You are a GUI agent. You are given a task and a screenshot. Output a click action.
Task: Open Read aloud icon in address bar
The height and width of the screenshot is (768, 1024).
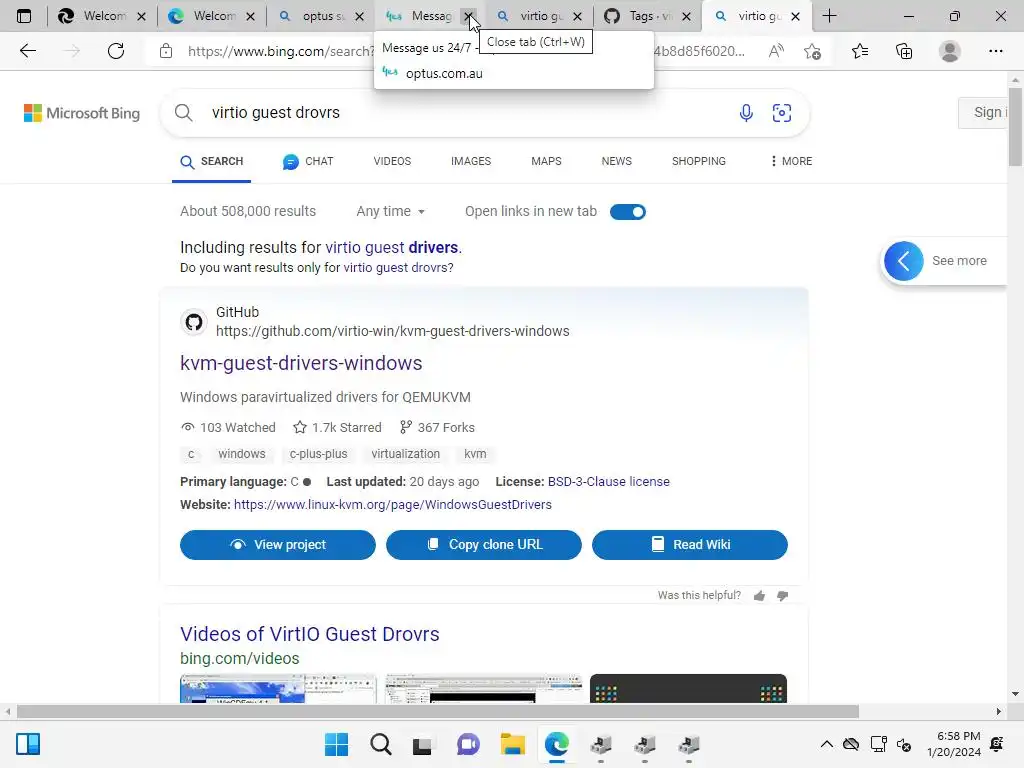tap(776, 51)
